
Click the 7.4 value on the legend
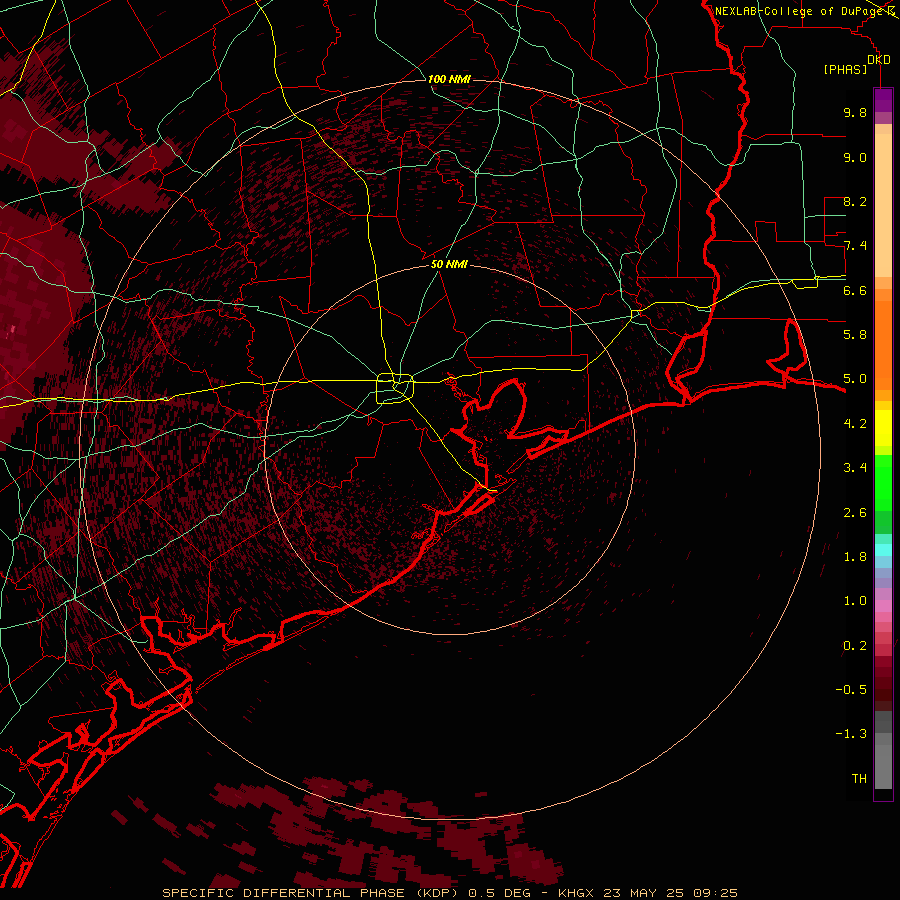point(855,246)
